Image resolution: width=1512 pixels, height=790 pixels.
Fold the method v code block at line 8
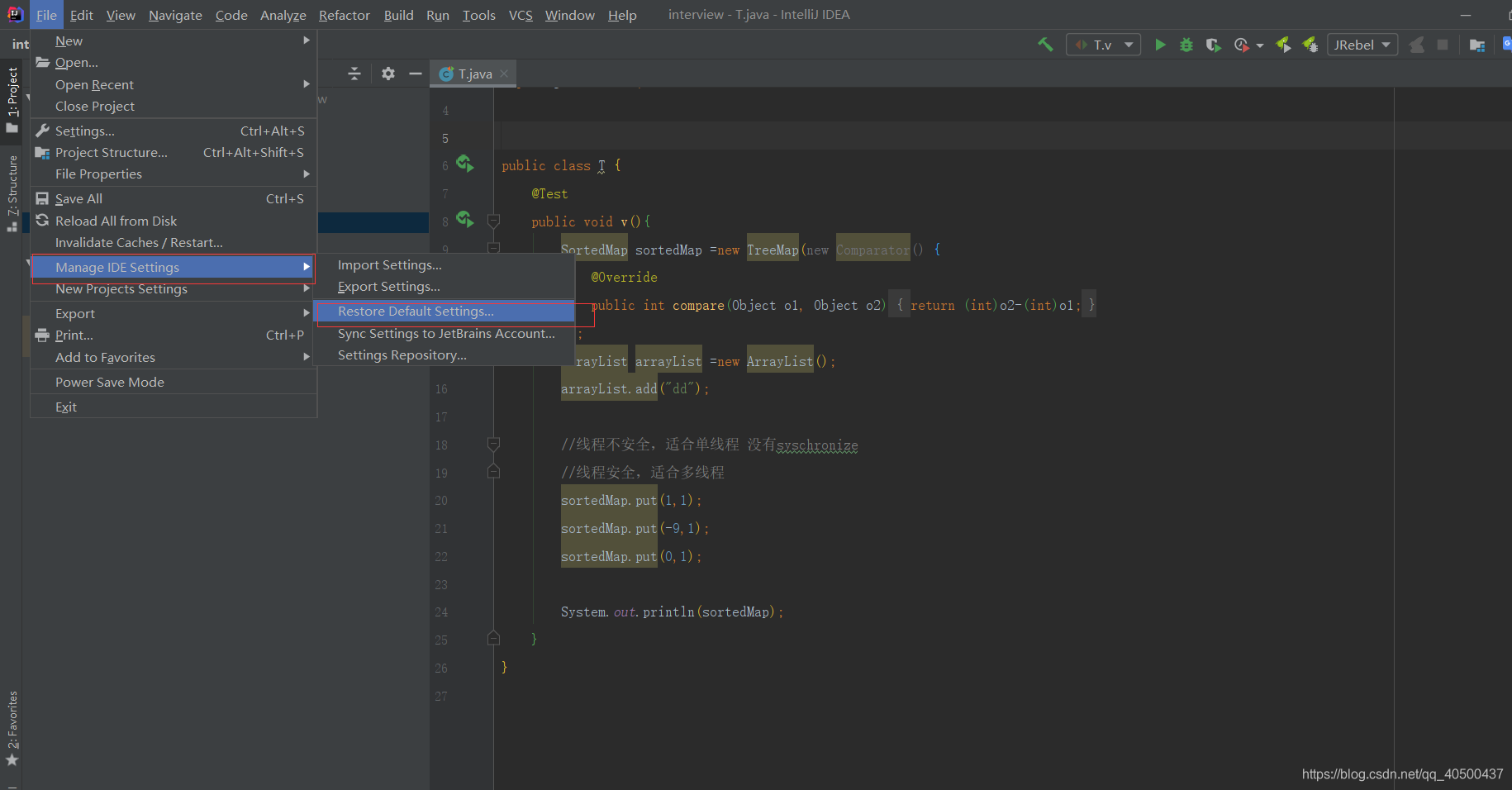[493, 221]
